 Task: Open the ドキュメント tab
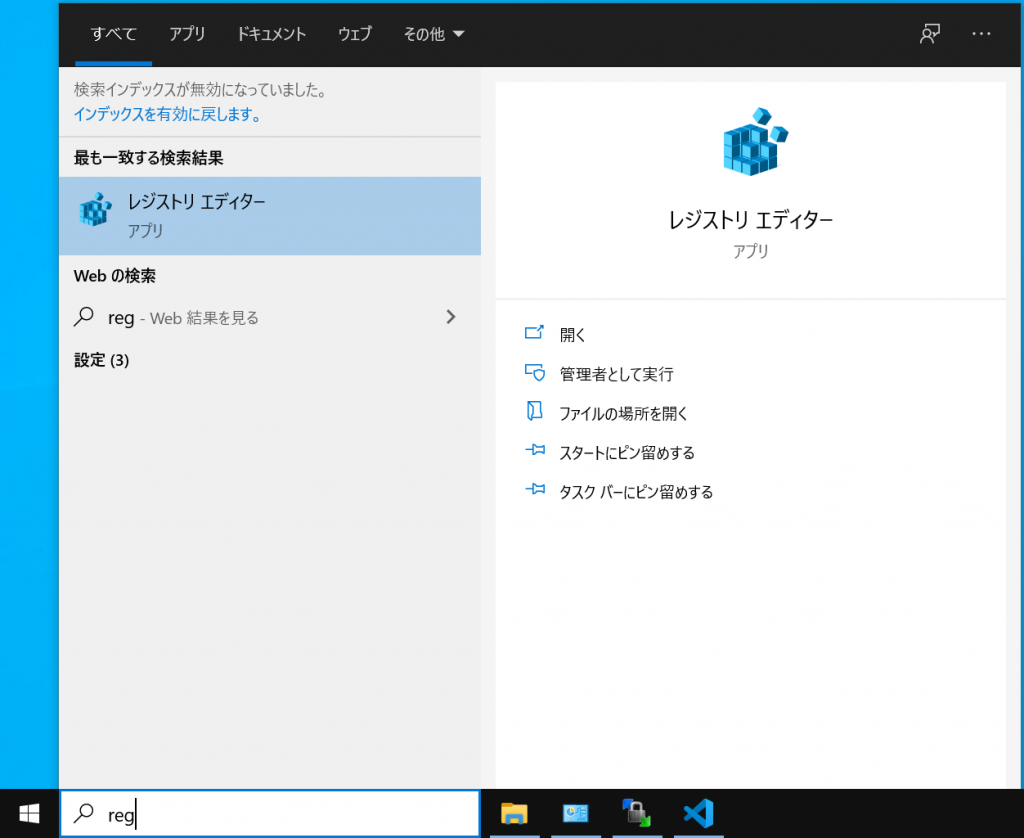271,34
